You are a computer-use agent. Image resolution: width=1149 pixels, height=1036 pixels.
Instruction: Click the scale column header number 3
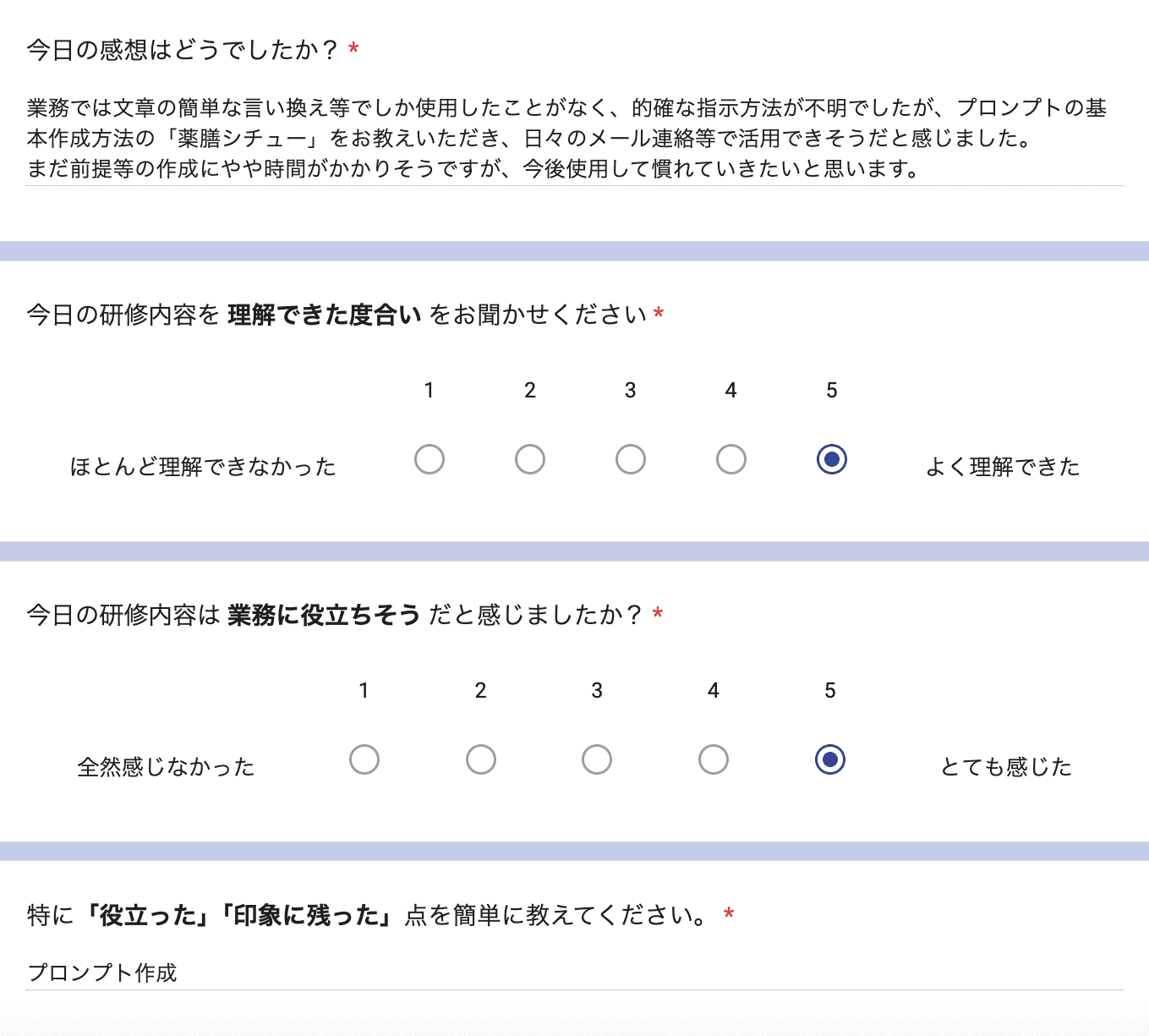630,390
